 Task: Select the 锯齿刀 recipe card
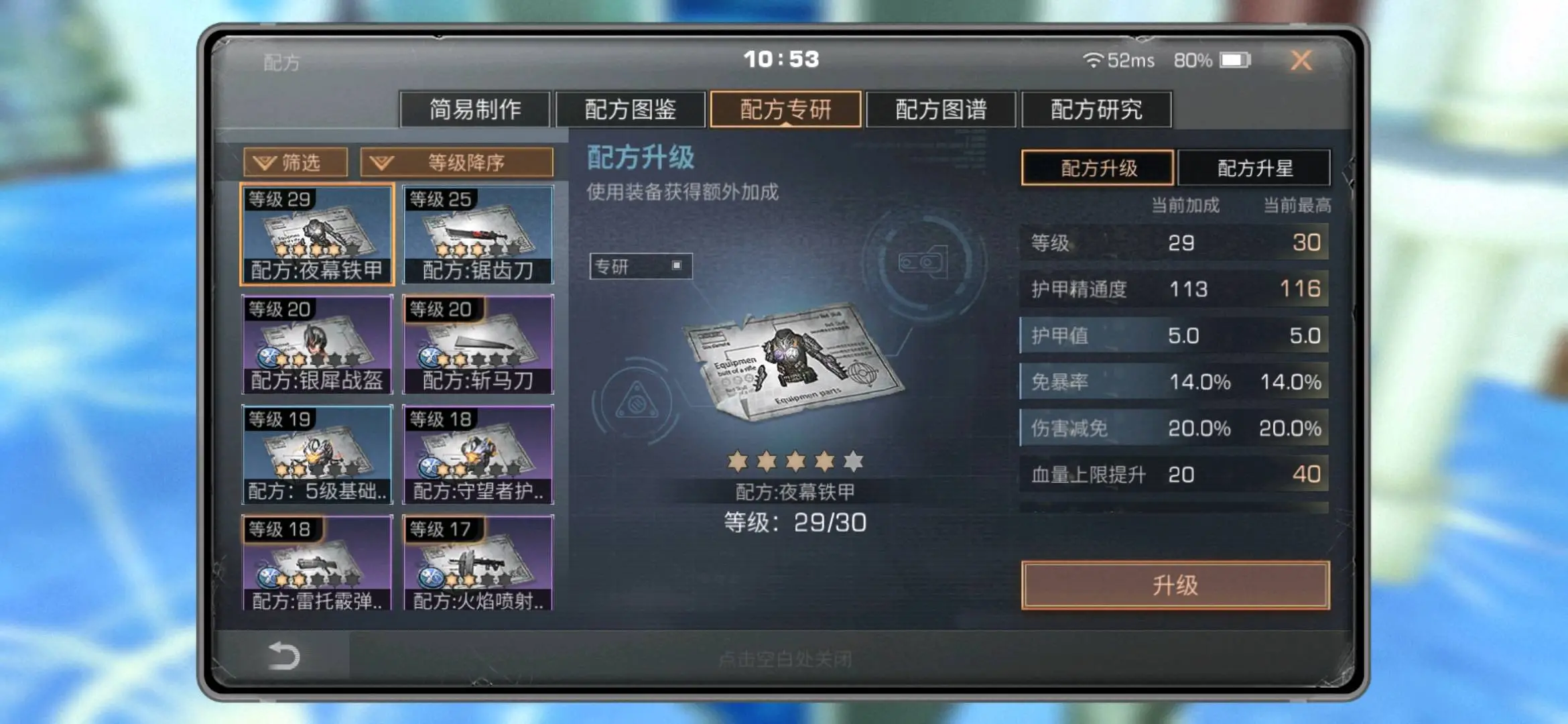click(x=478, y=235)
